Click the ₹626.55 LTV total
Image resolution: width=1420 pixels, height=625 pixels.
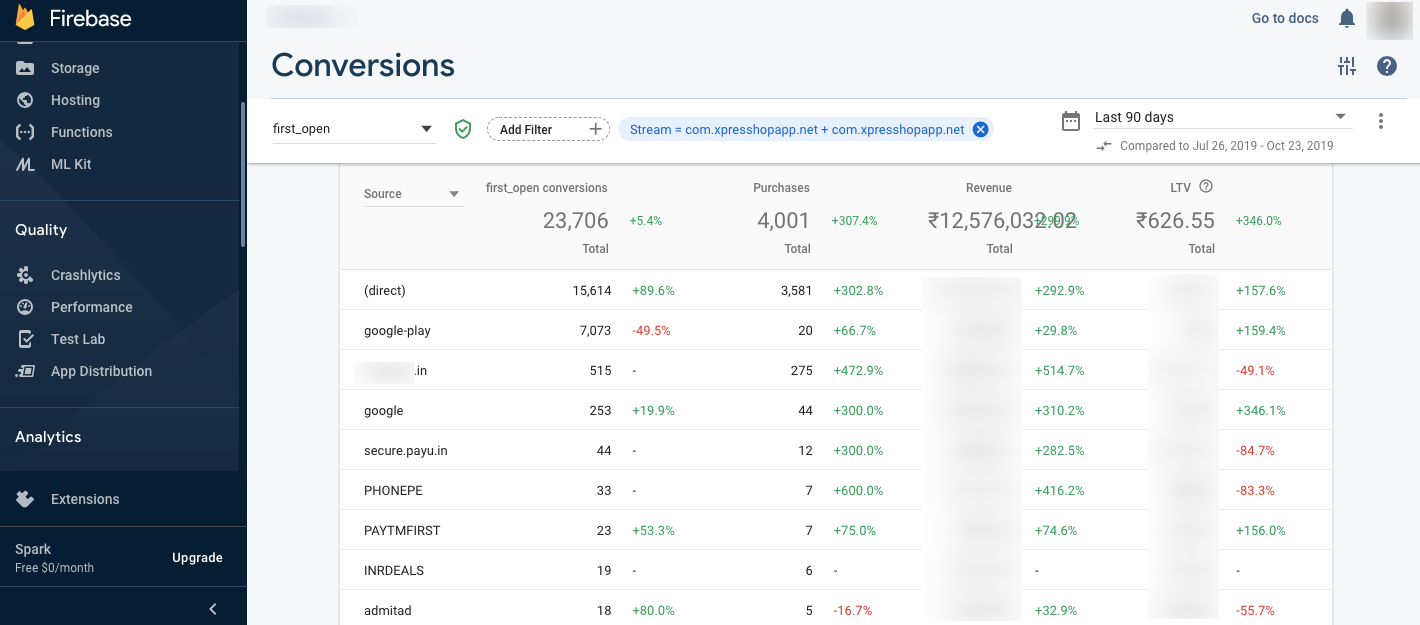click(1175, 221)
